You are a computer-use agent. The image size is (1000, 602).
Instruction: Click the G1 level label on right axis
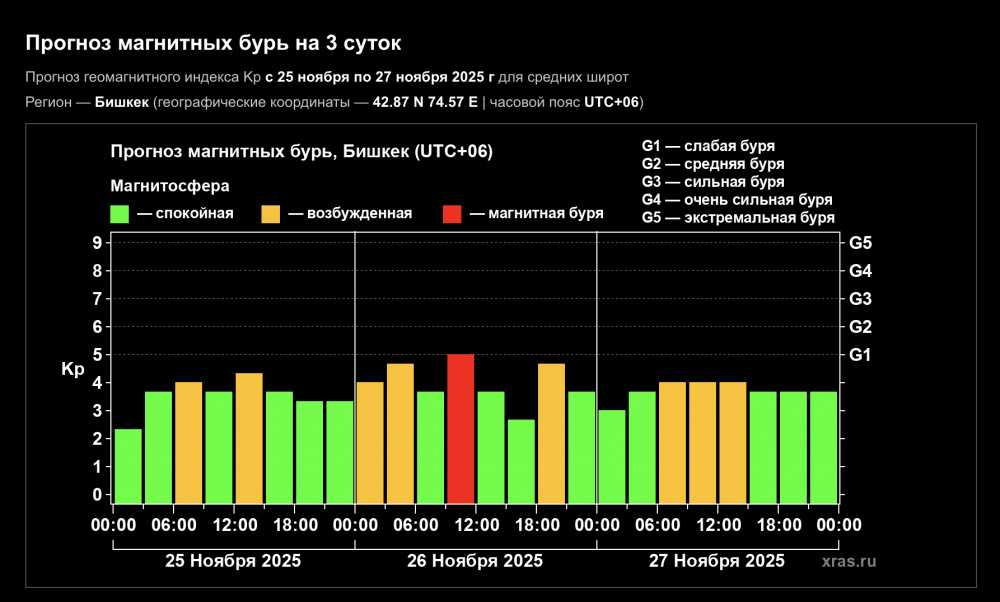[860, 354]
